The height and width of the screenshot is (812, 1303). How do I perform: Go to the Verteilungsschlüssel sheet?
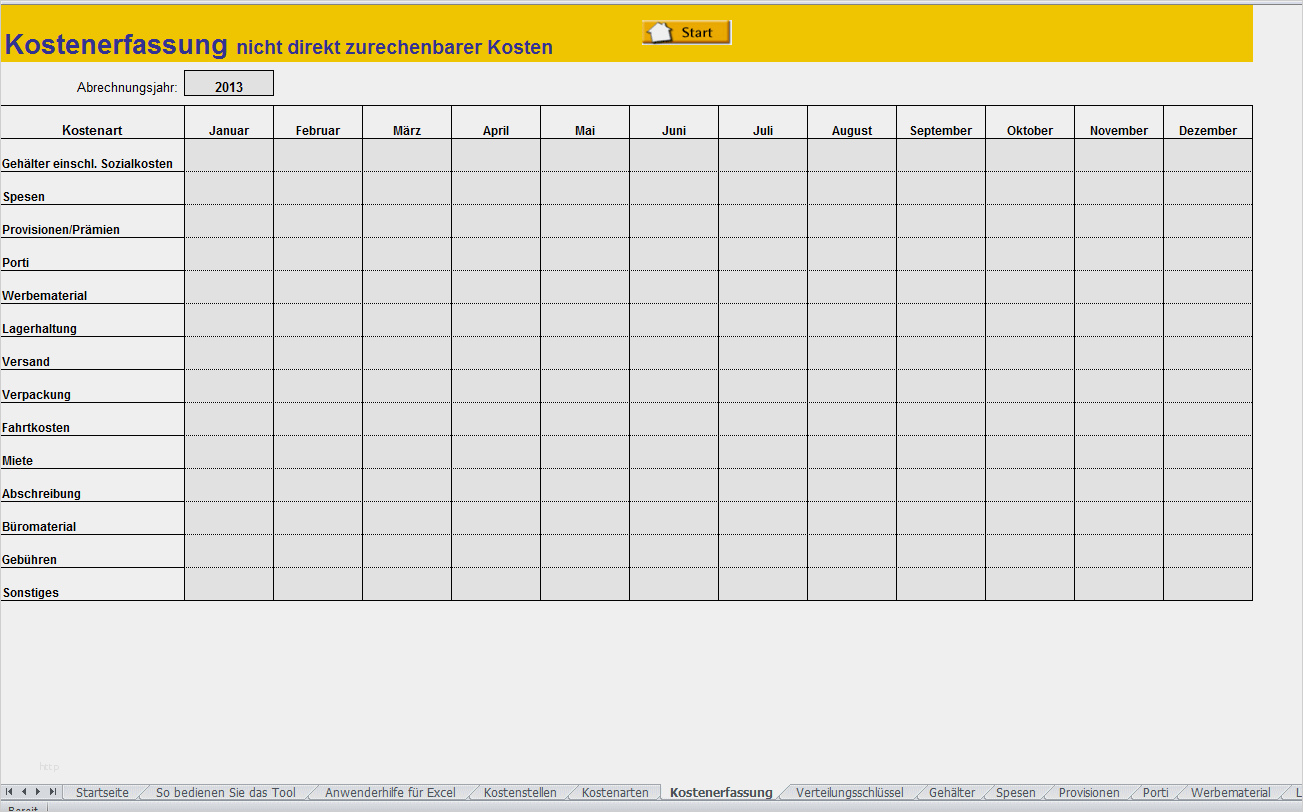click(849, 792)
